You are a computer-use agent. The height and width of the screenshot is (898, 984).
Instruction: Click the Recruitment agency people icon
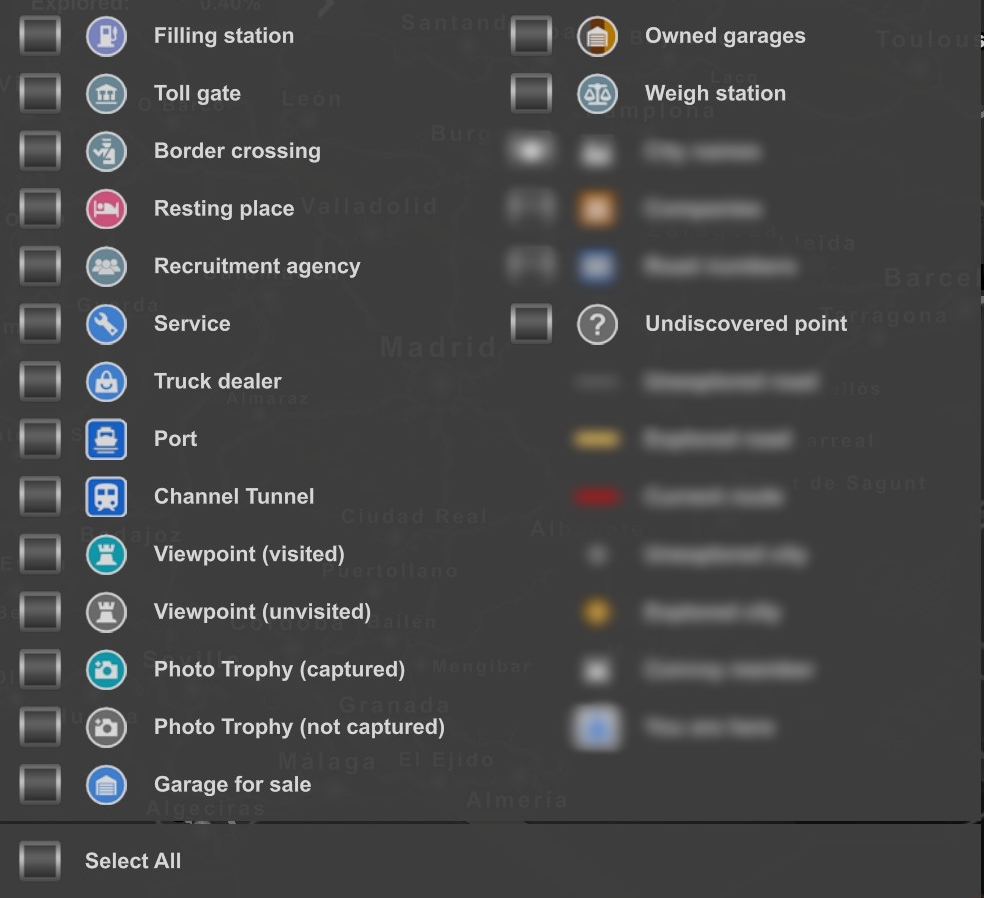click(x=107, y=266)
